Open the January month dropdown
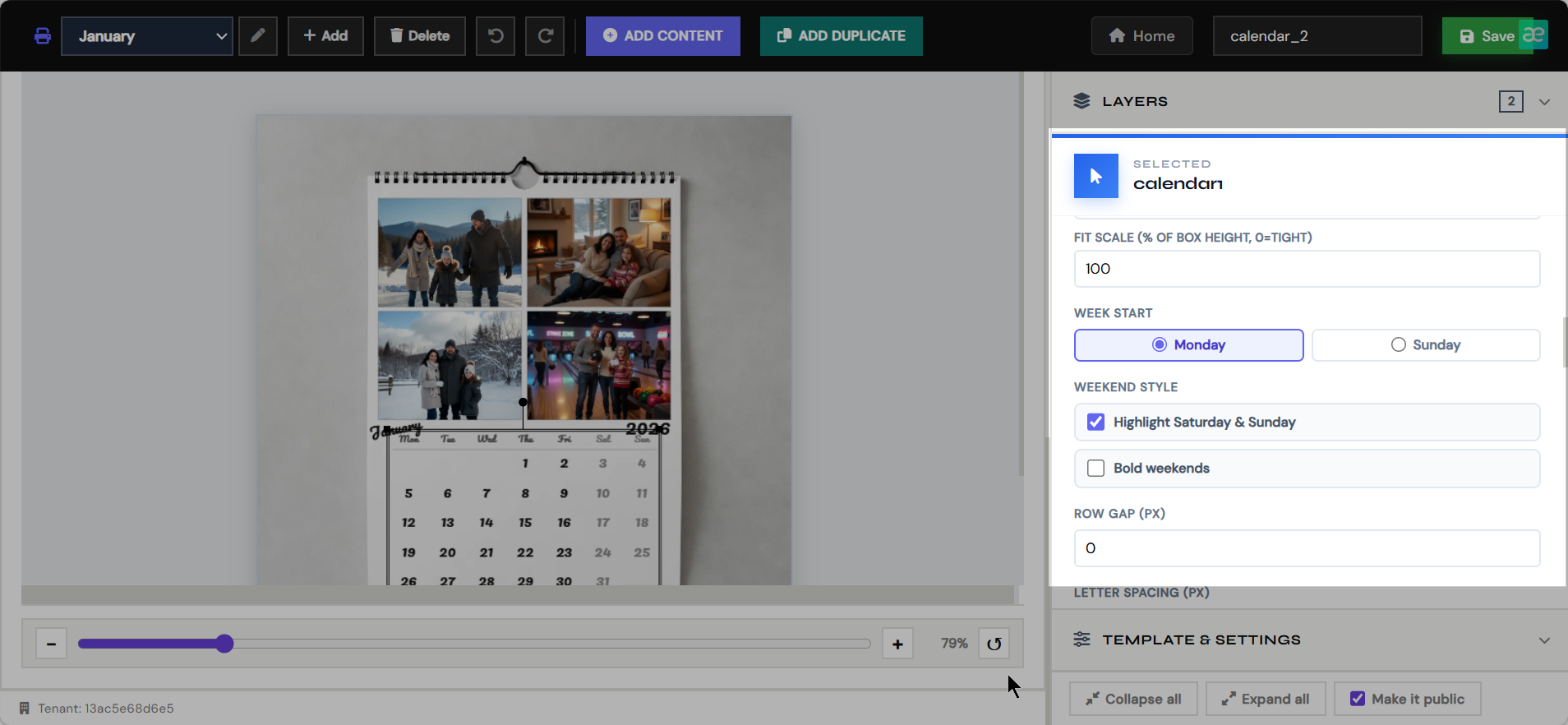Screen dimensions: 1568x725 (x=147, y=36)
